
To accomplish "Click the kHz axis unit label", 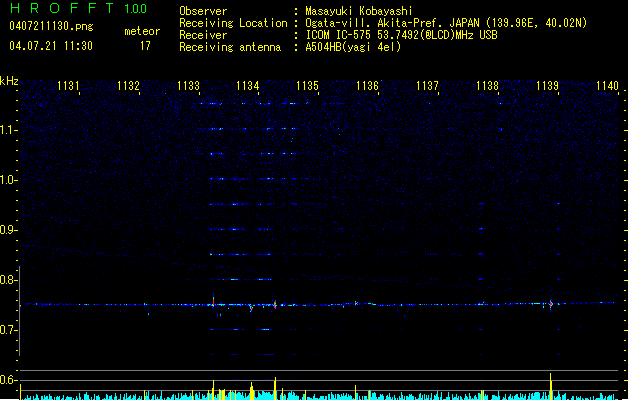I will (x=9, y=81).
